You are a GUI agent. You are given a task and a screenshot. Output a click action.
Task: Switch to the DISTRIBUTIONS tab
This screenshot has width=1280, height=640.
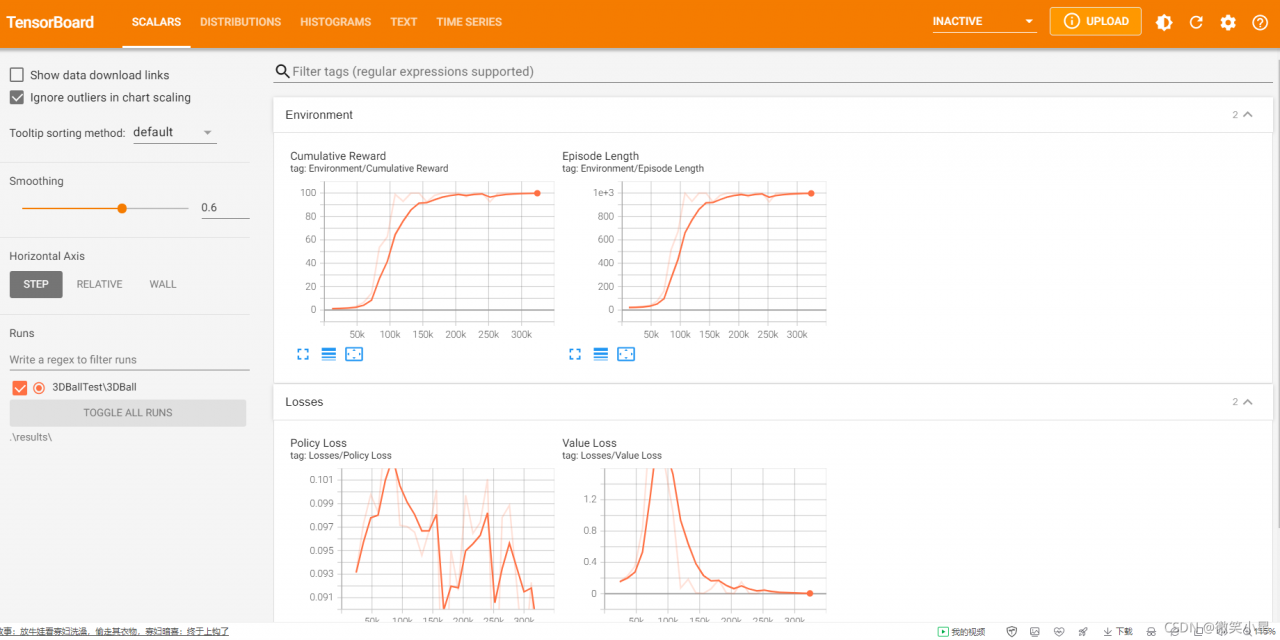click(240, 22)
